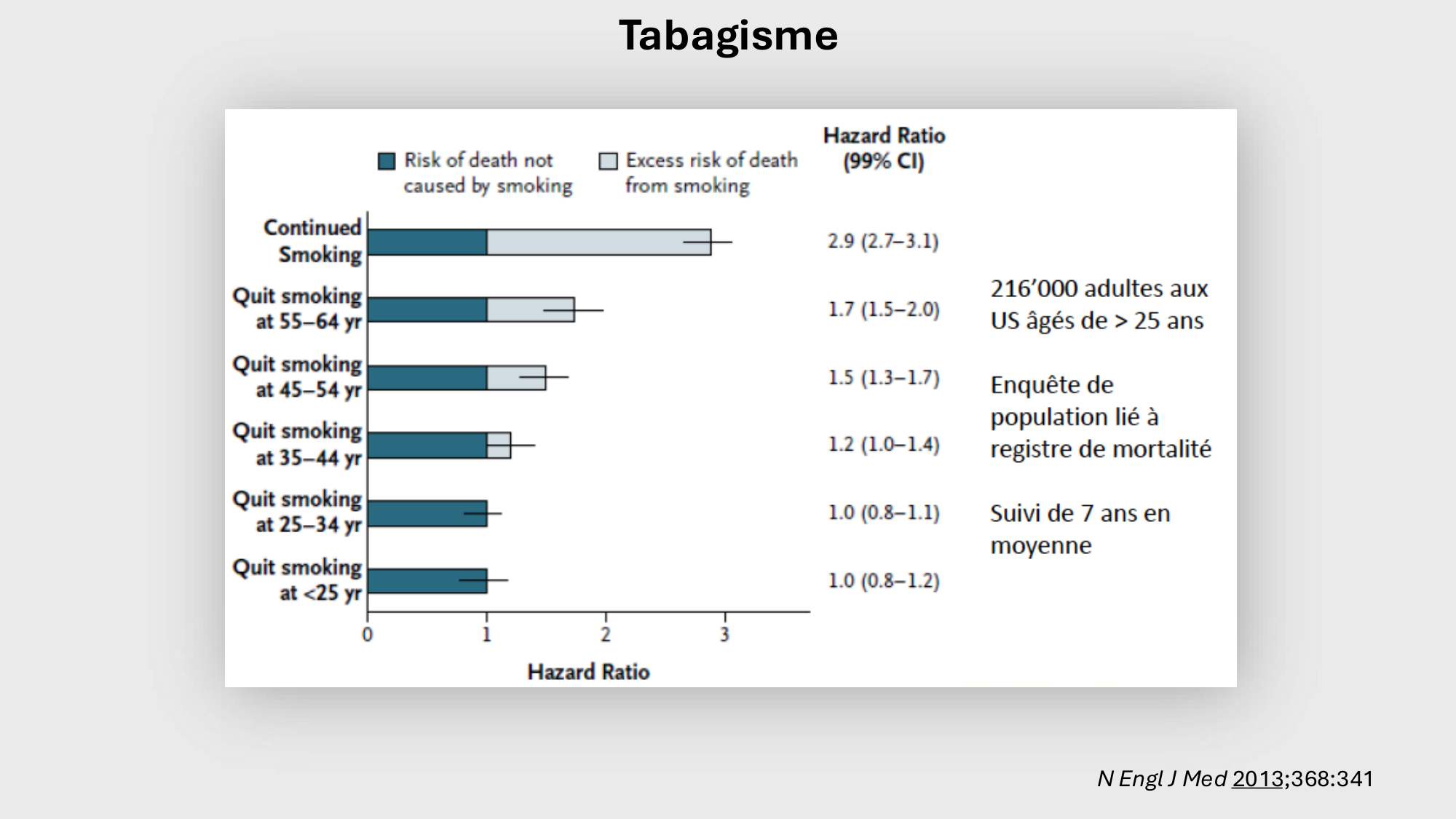Click the N Engl J Med journal reference

[1162, 779]
